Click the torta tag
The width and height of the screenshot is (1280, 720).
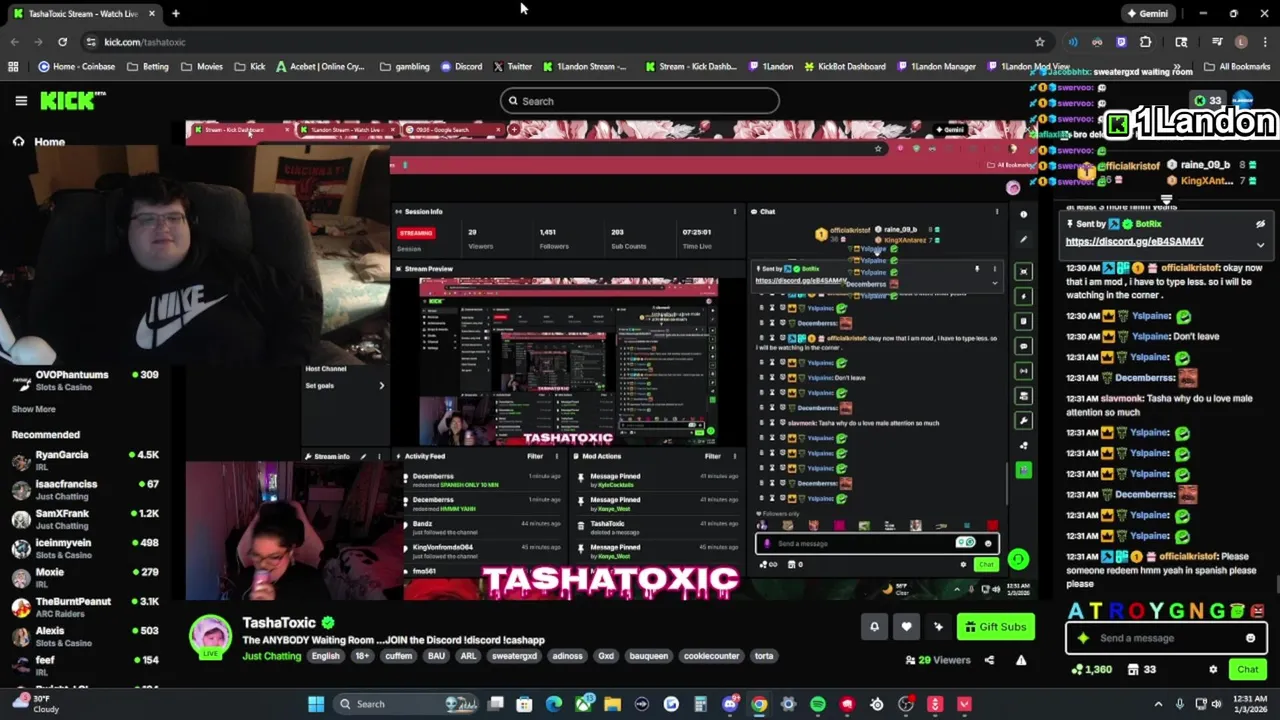coord(764,656)
